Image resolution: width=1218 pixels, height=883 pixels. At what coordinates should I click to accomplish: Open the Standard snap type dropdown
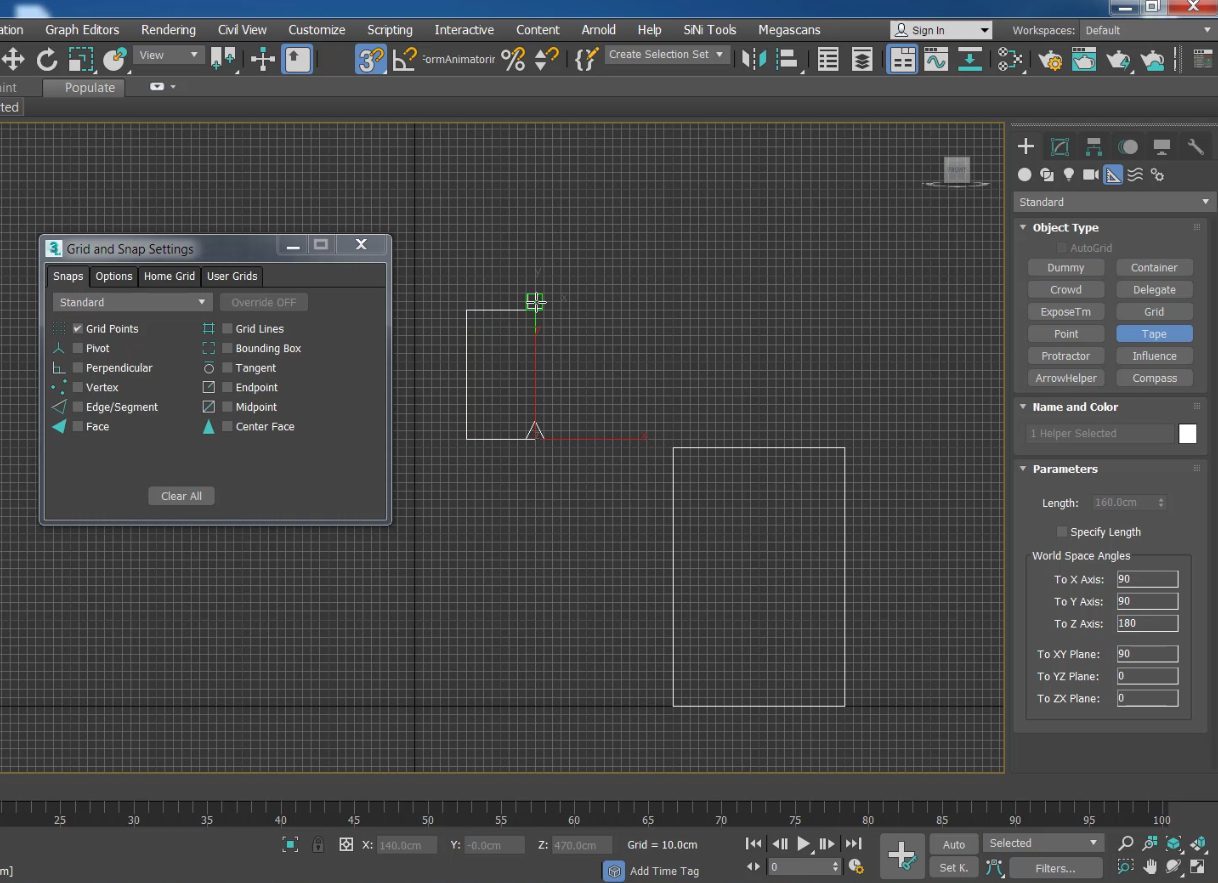point(132,302)
